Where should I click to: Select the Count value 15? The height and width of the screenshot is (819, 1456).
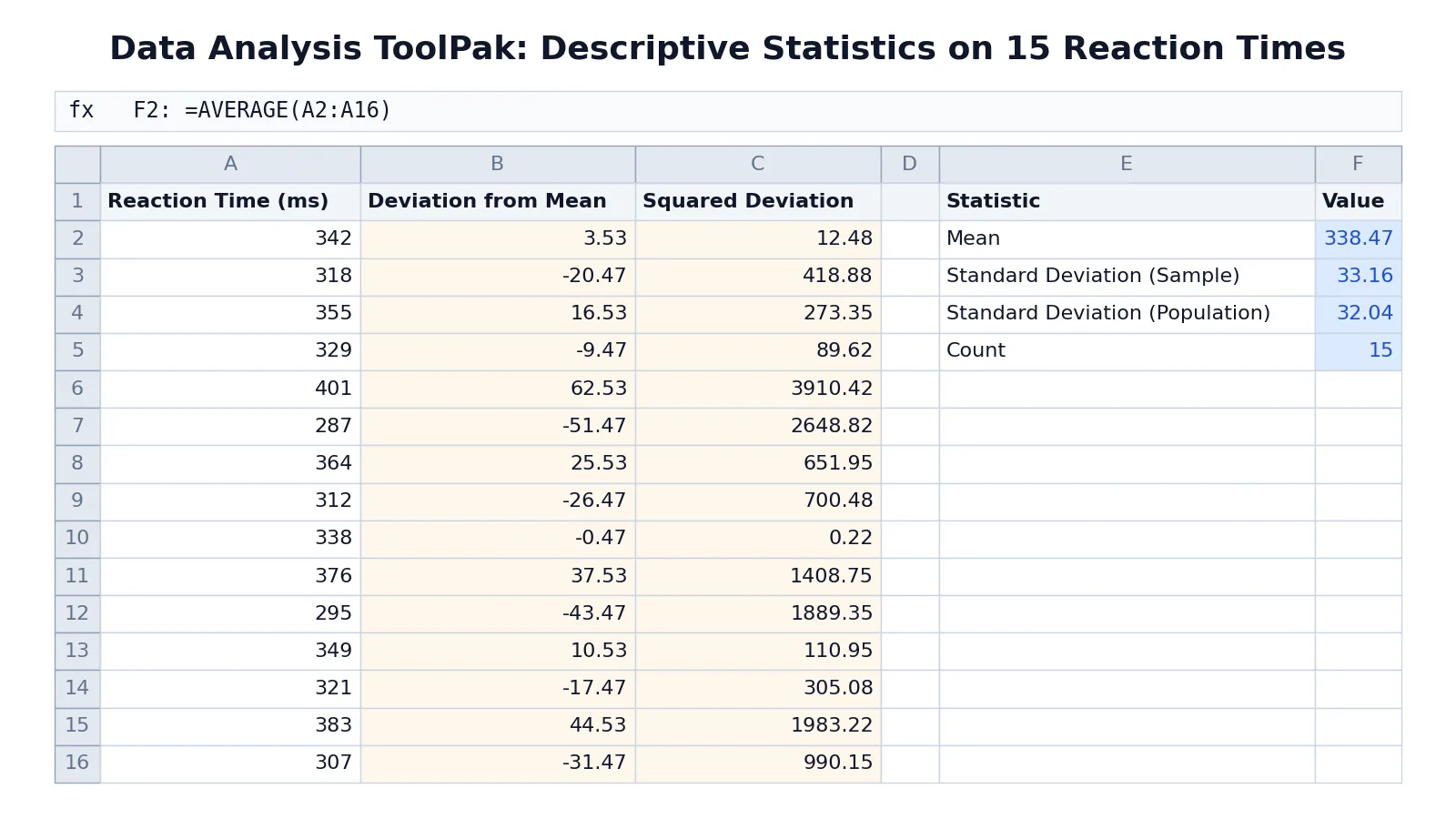pos(1358,351)
